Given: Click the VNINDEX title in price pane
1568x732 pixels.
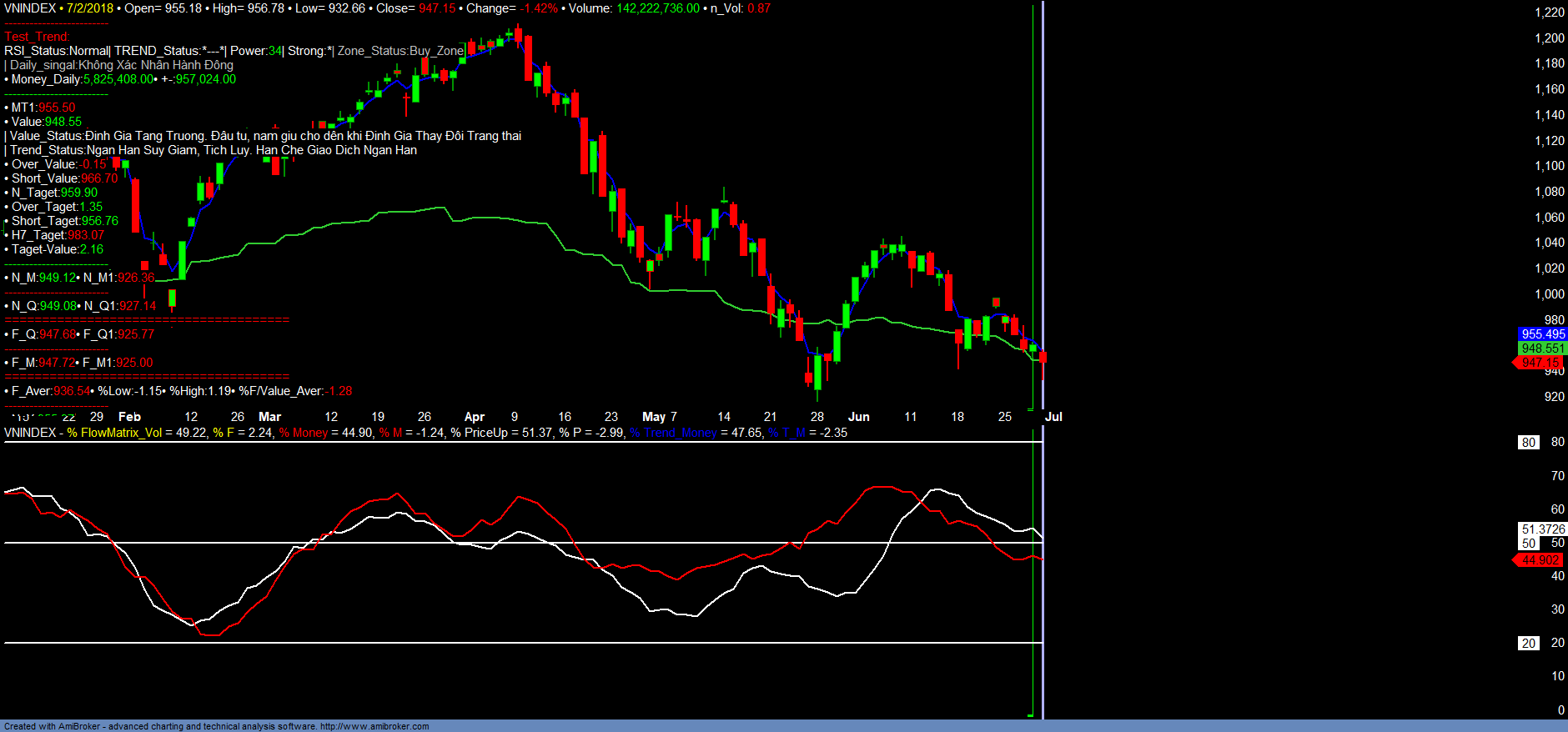Looking at the screenshot, I should tap(30, 8).
